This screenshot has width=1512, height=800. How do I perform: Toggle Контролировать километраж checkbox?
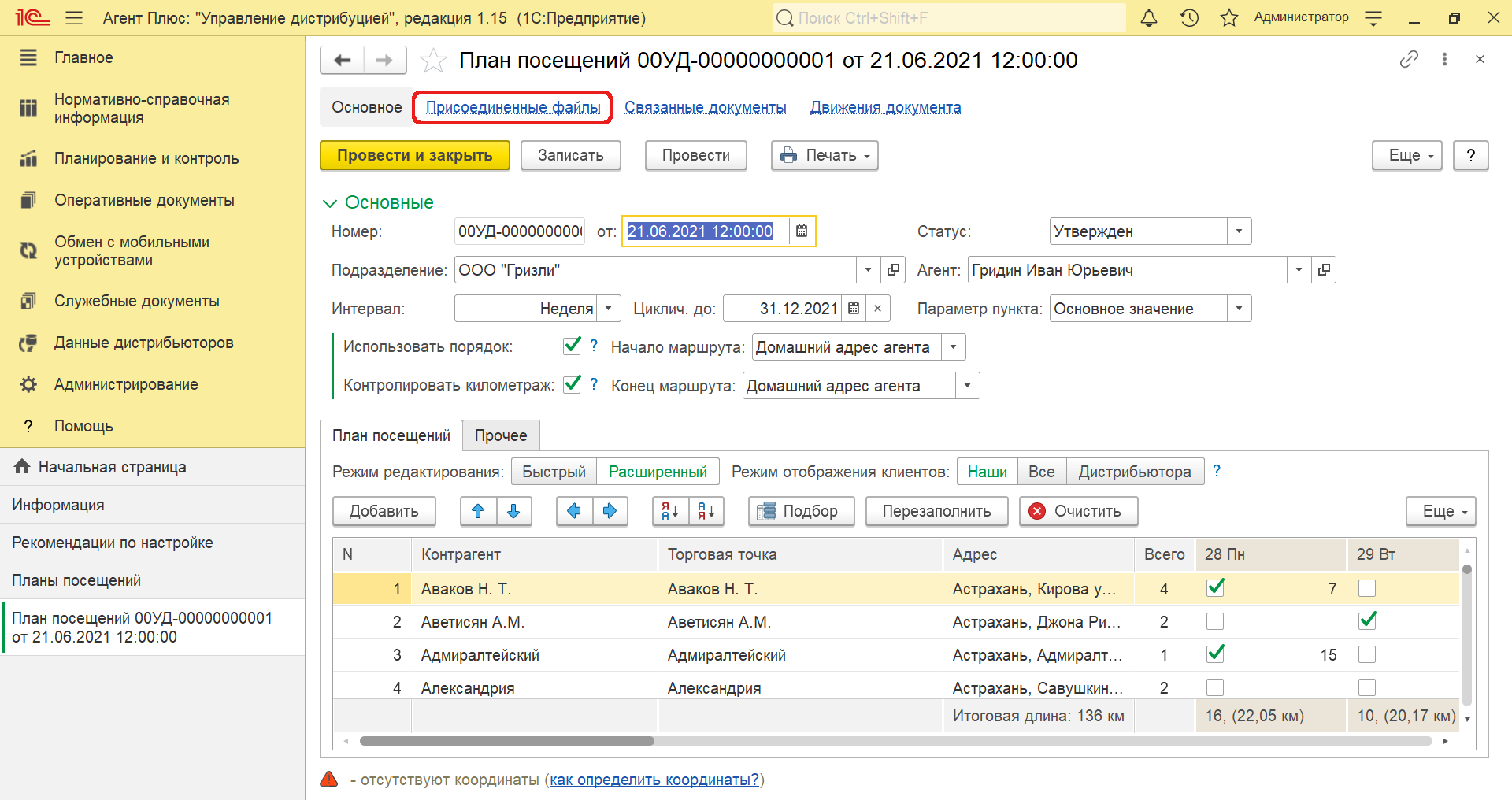point(572,384)
